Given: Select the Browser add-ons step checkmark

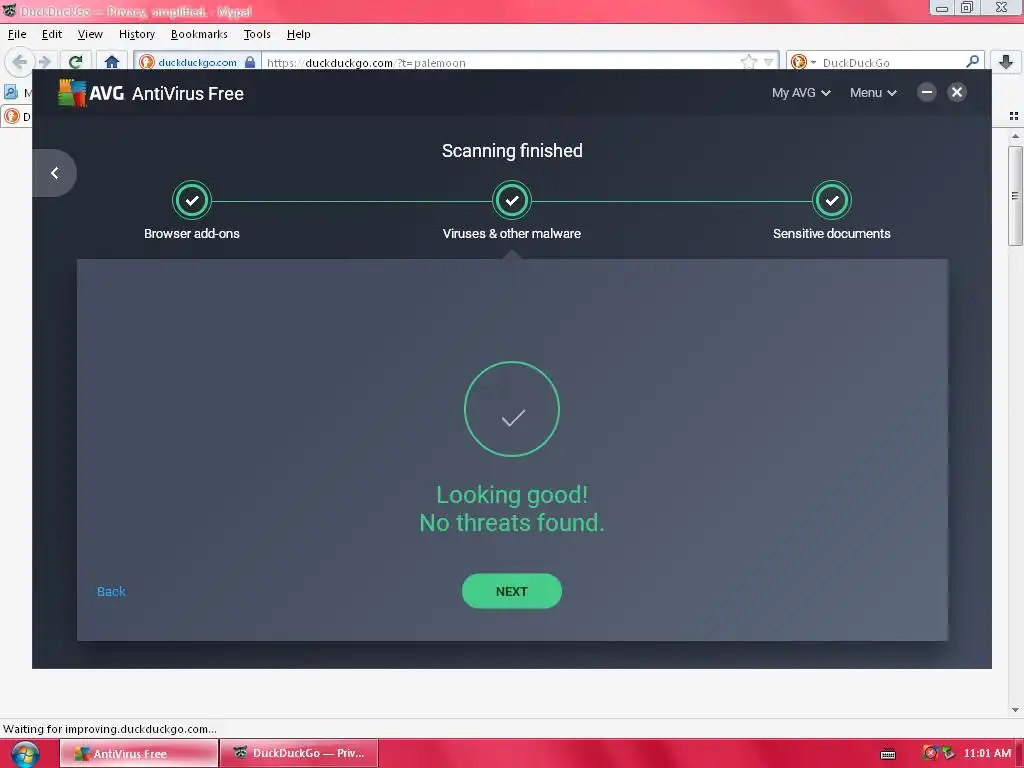Looking at the screenshot, I should [x=191, y=200].
